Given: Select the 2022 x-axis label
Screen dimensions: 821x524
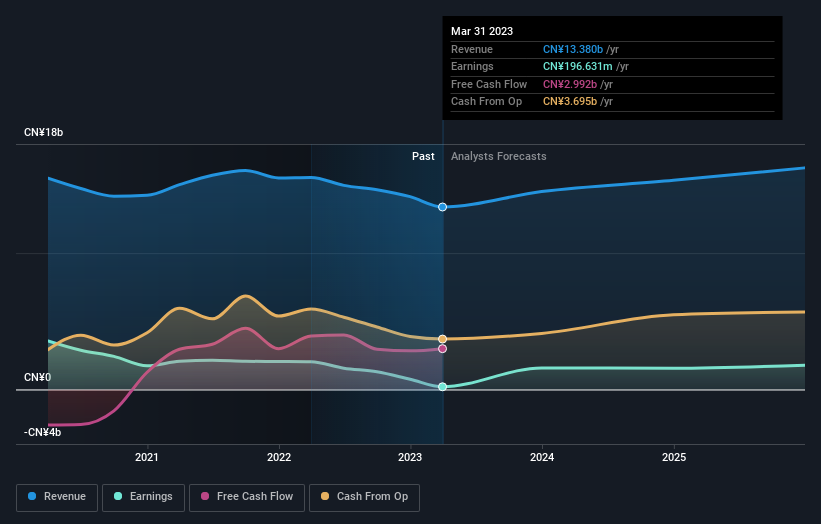Looking at the screenshot, I should (279, 458).
